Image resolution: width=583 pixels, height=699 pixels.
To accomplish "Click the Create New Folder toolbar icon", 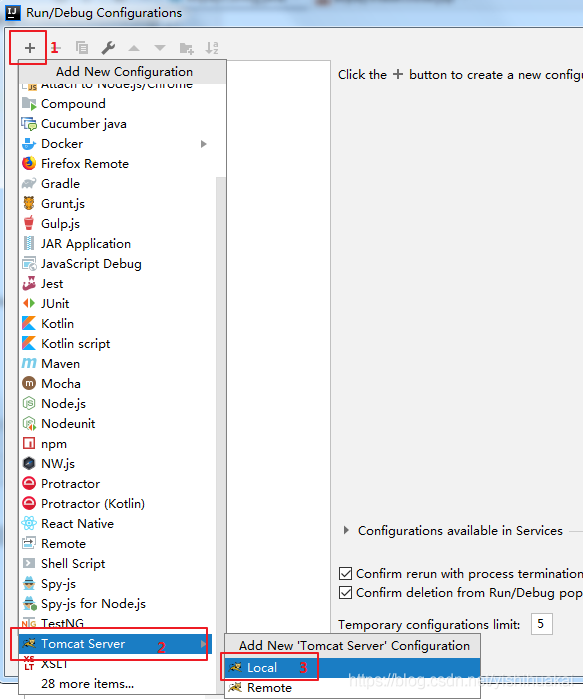I will click(x=186, y=48).
